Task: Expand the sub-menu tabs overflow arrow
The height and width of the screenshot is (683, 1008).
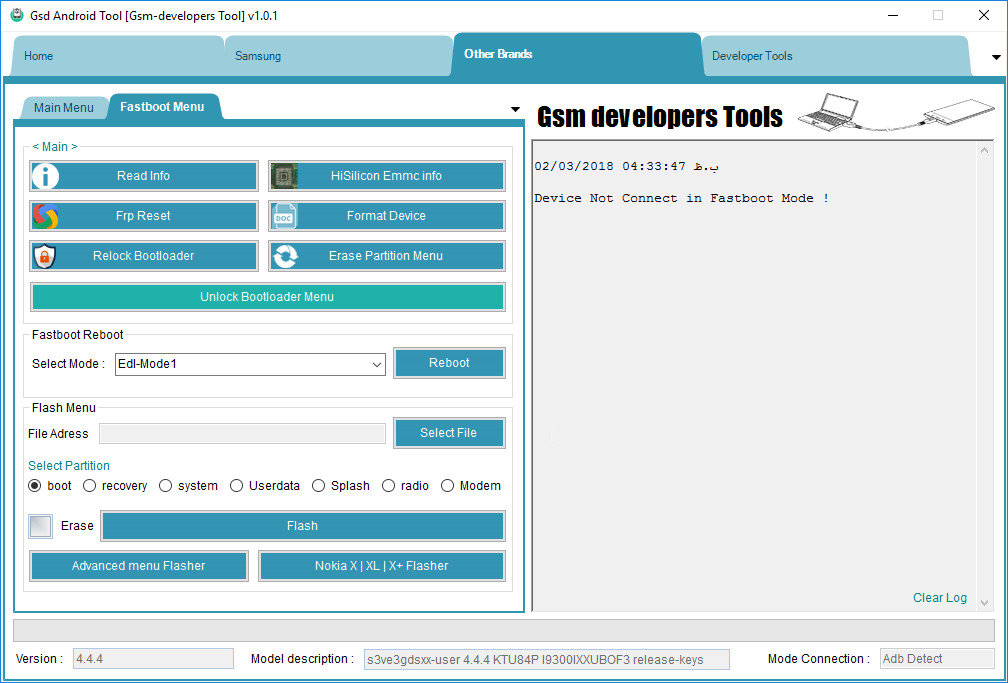Action: 515,109
